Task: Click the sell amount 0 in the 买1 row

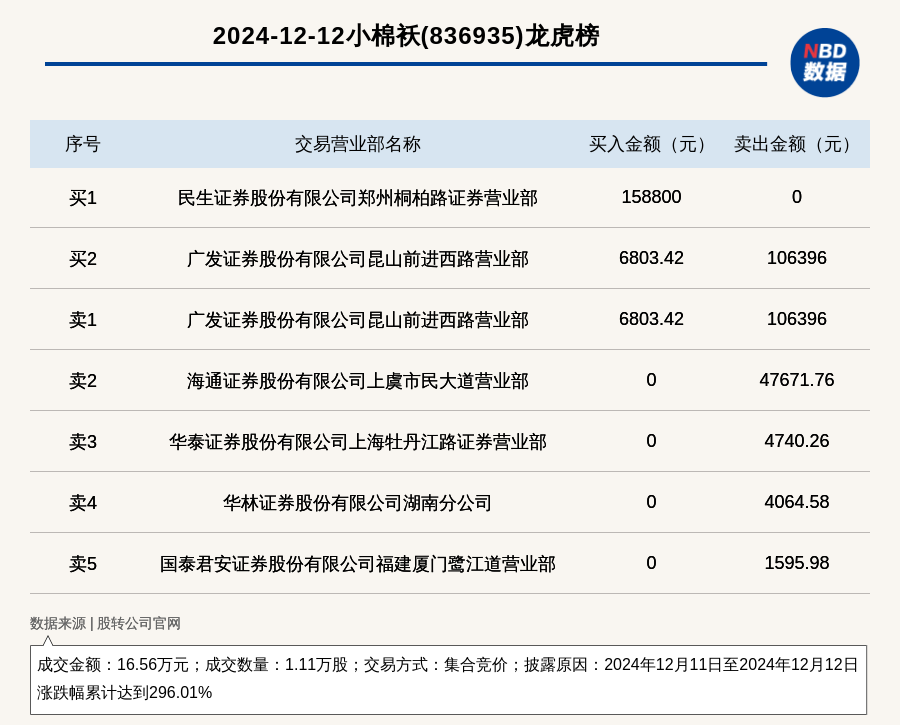Action: pos(797,197)
